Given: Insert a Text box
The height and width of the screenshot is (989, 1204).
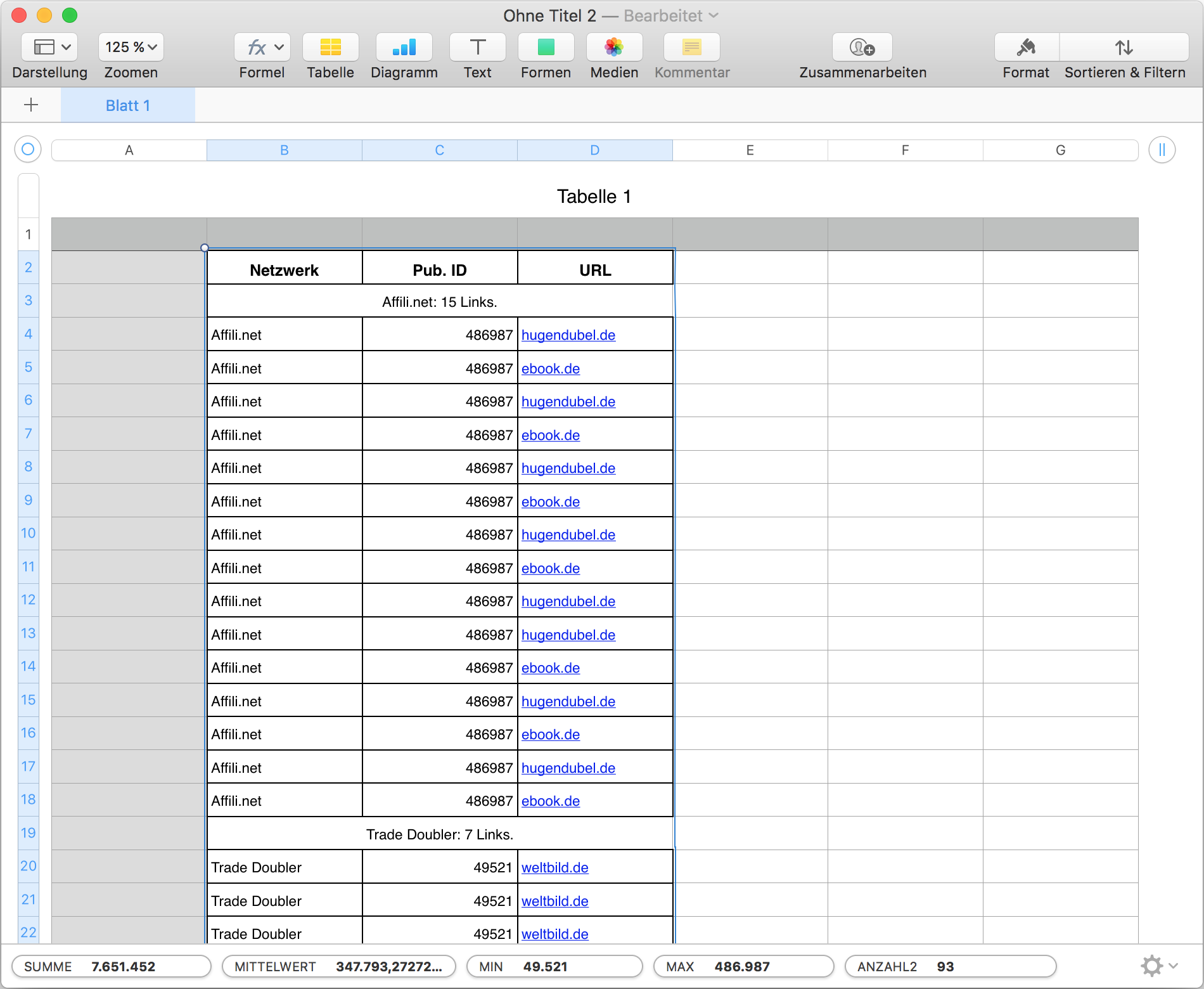Looking at the screenshot, I should pyautogui.click(x=477, y=48).
